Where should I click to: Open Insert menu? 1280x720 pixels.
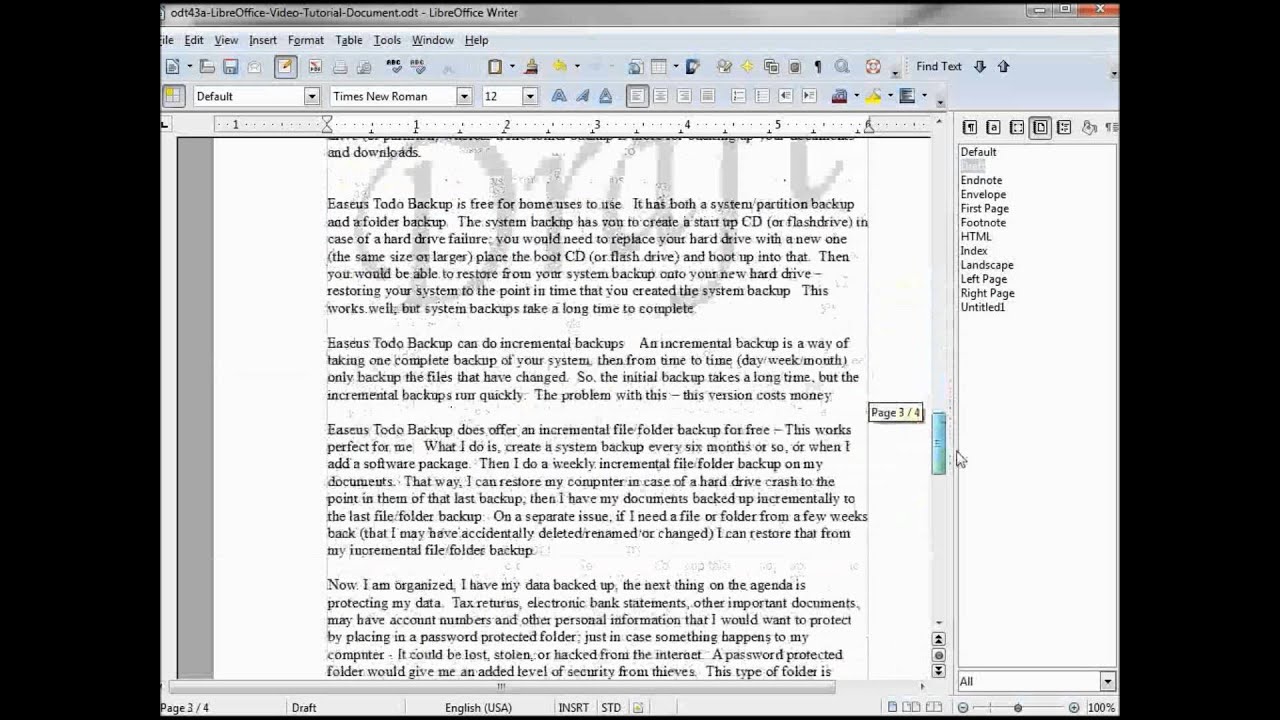pos(263,40)
